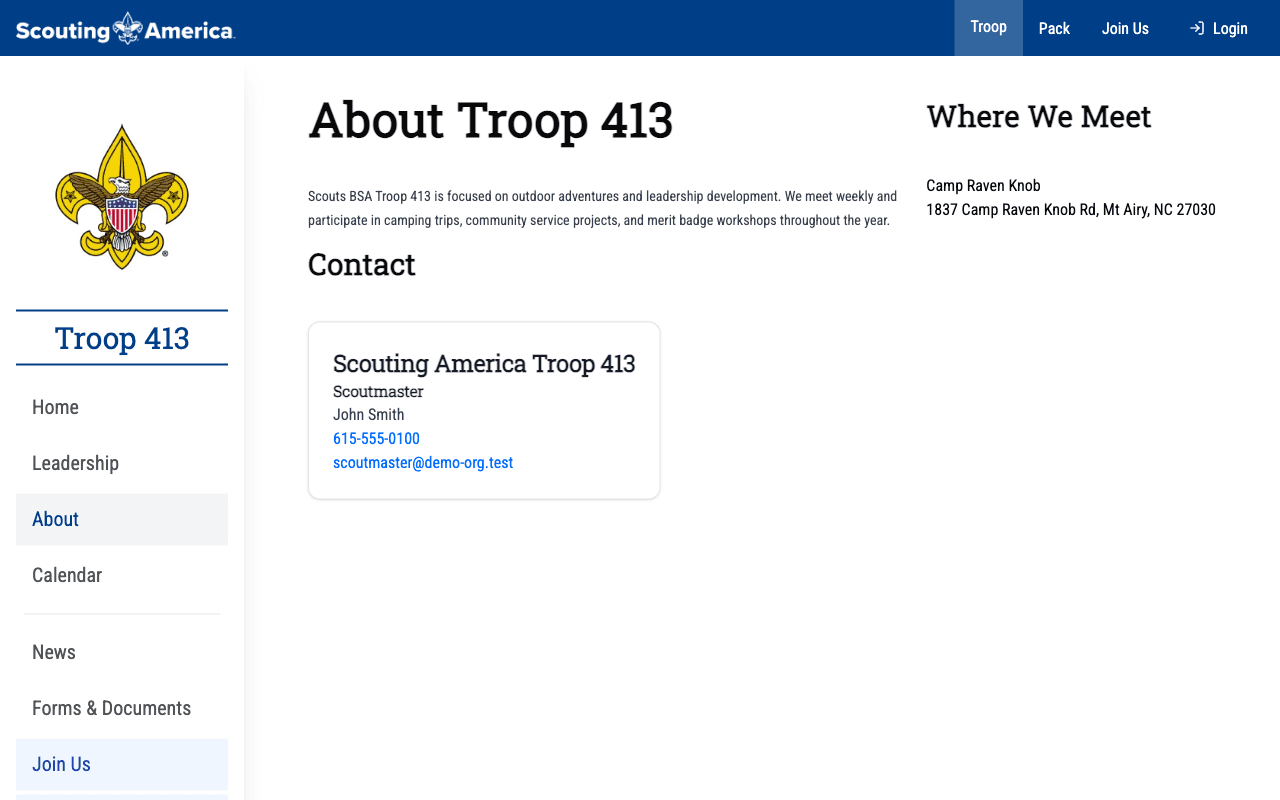
Task: Select Join Us in the top navigation
Action: (1125, 28)
